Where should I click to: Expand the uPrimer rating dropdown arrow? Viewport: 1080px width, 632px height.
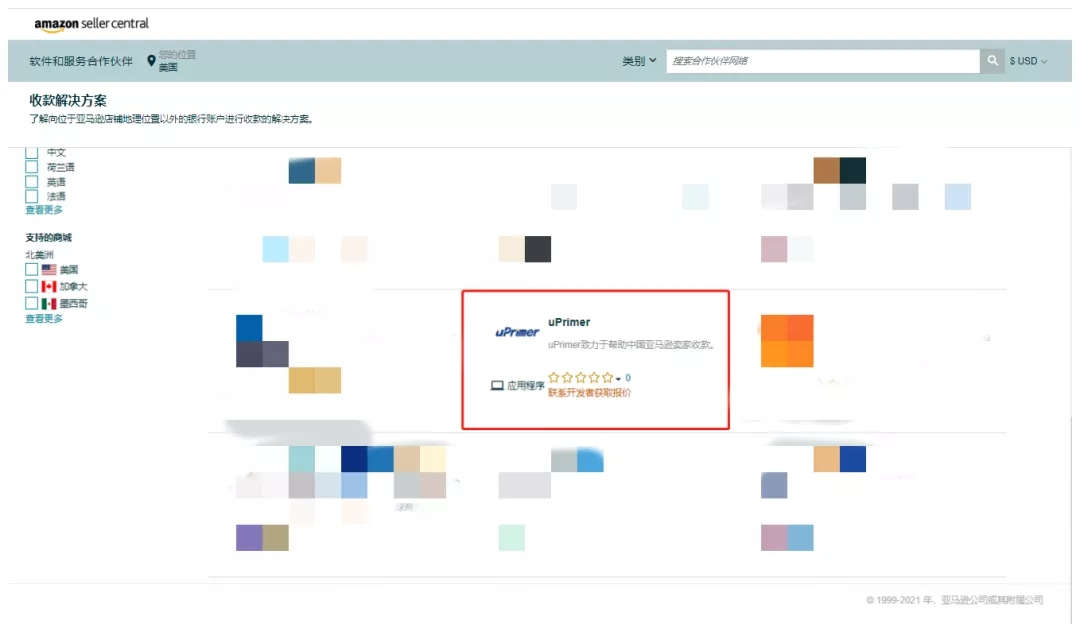tap(618, 379)
